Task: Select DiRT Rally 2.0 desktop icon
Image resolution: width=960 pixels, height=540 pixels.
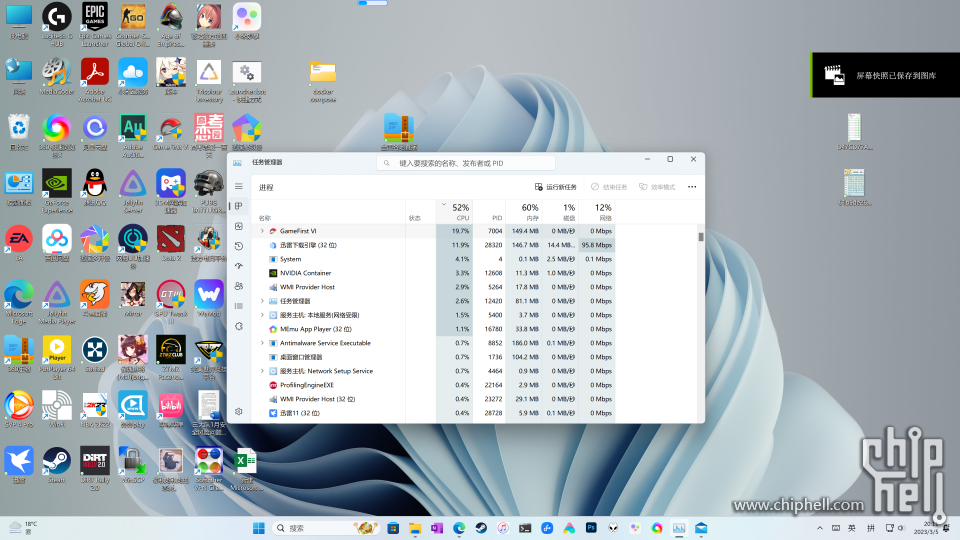Action: click(x=95, y=468)
